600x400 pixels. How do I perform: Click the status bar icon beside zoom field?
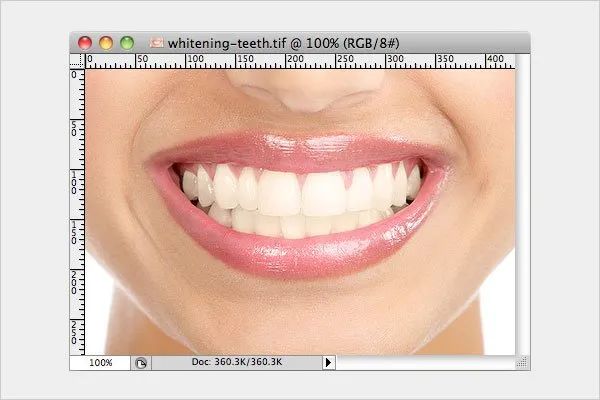140,363
